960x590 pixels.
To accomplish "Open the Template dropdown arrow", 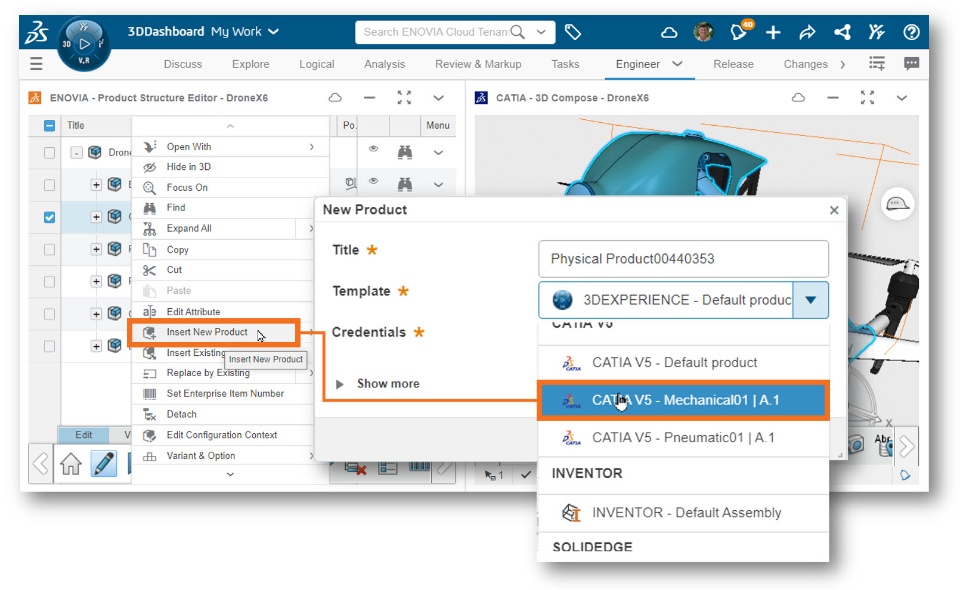I will click(810, 300).
